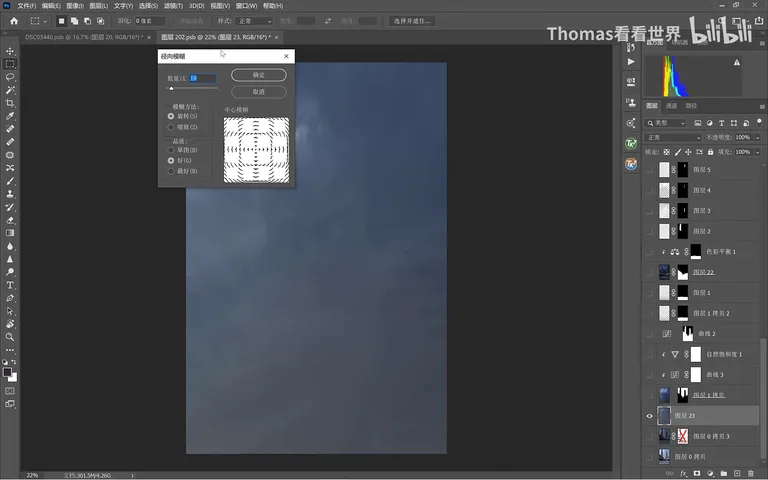Select the Brush tool
Viewport: 768px width, 480px height.
click(x=10, y=181)
